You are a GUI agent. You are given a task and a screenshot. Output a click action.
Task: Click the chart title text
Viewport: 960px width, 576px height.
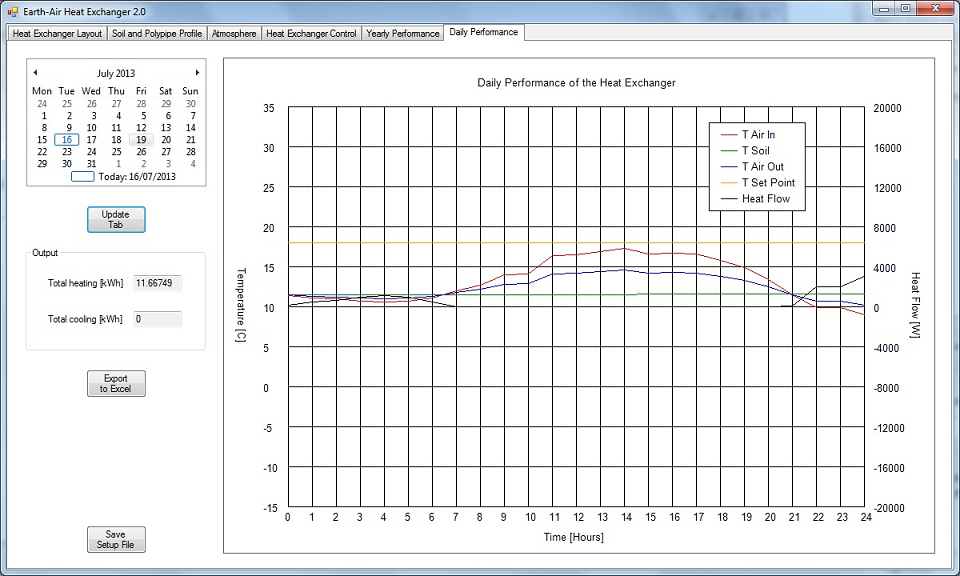pyautogui.click(x=576, y=83)
